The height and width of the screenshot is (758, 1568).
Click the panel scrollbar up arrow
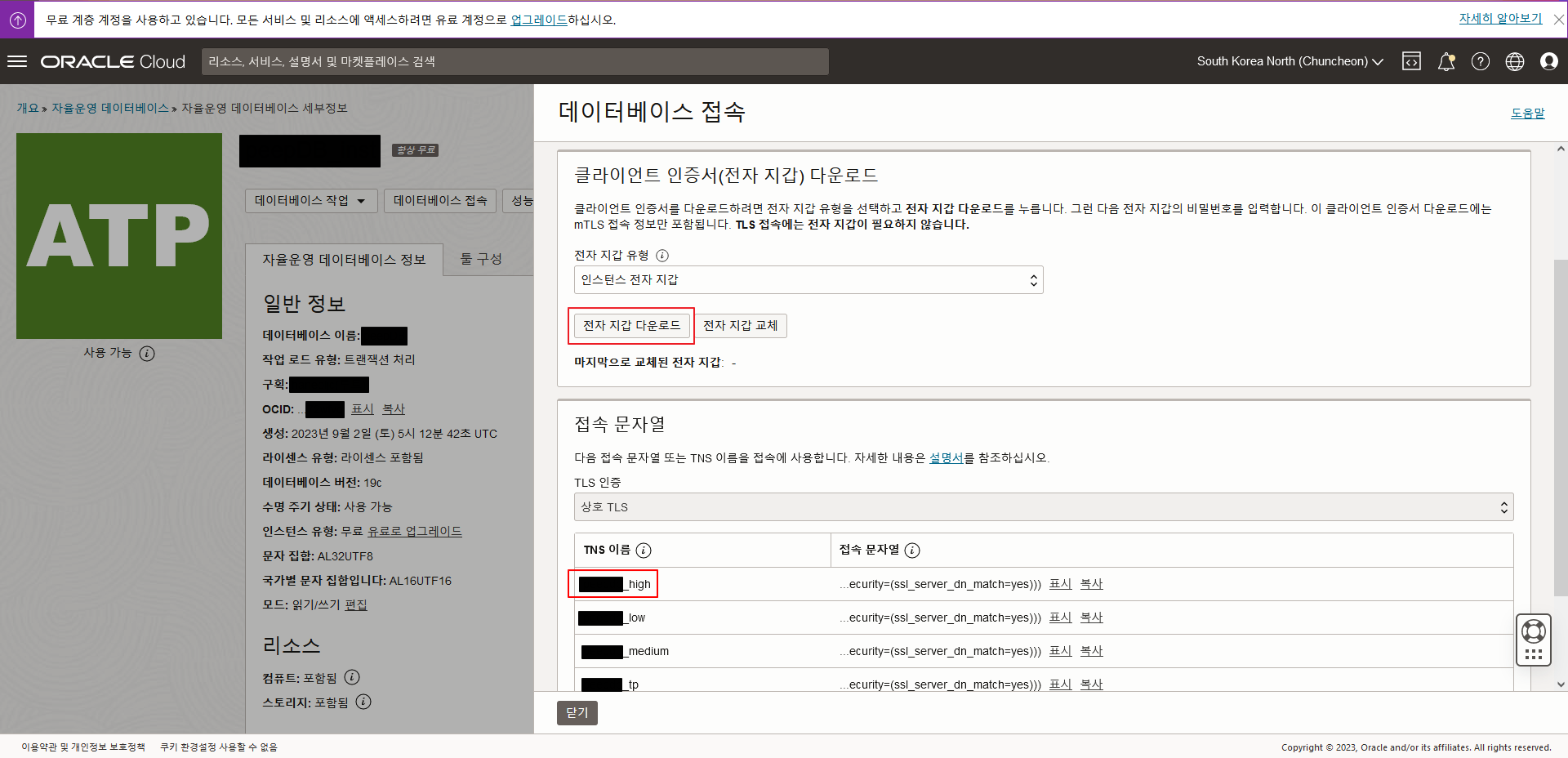pos(1561,149)
